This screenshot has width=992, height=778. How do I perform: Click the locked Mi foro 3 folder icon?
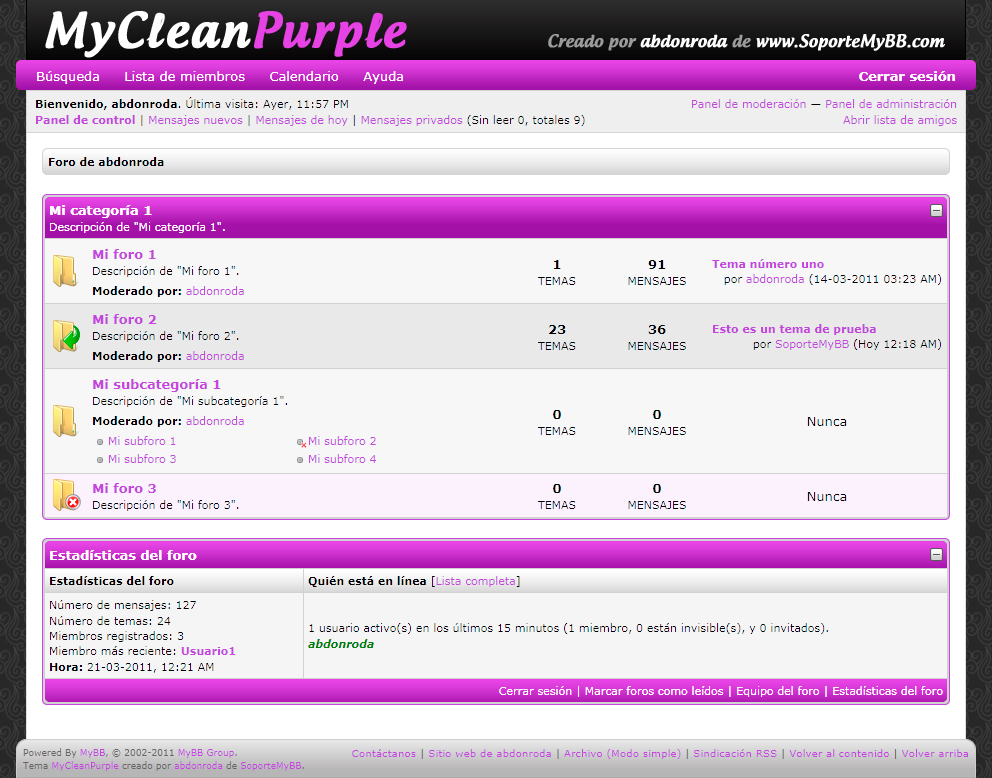click(x=66, y=496)
